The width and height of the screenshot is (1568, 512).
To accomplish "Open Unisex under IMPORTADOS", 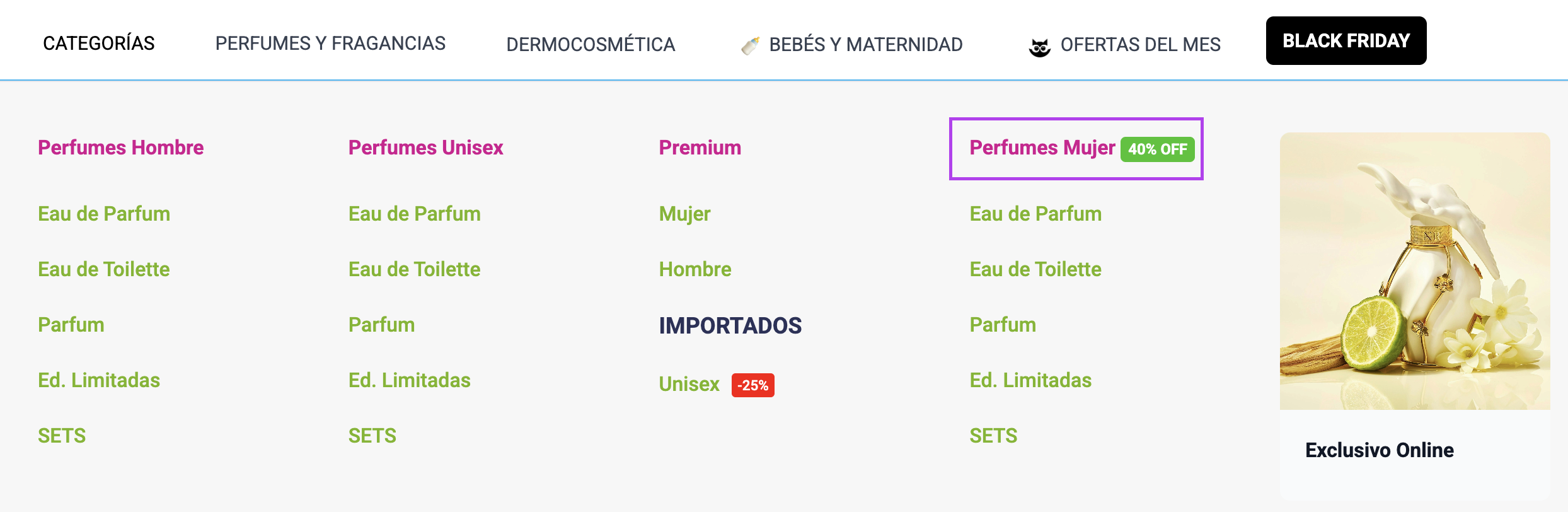I will point(689,384).
